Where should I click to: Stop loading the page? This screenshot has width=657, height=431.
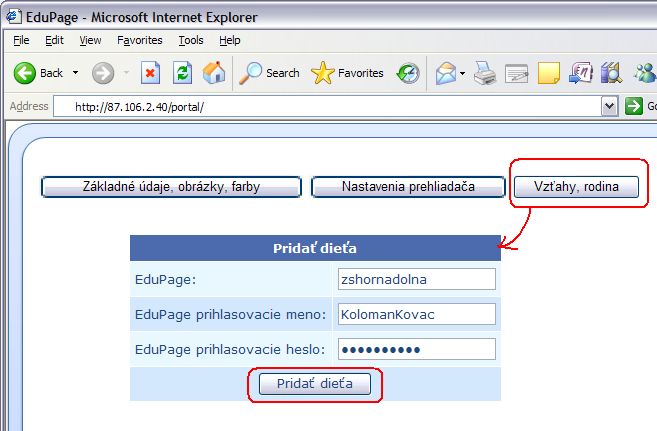(150, 73)
